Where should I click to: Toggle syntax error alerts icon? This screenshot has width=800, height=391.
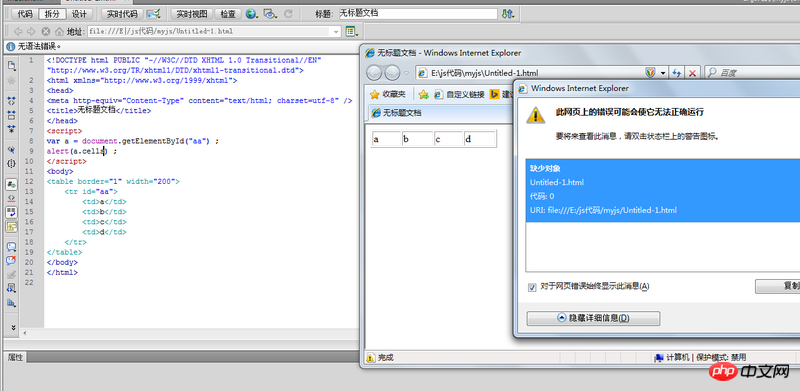(x=11, y=227)
